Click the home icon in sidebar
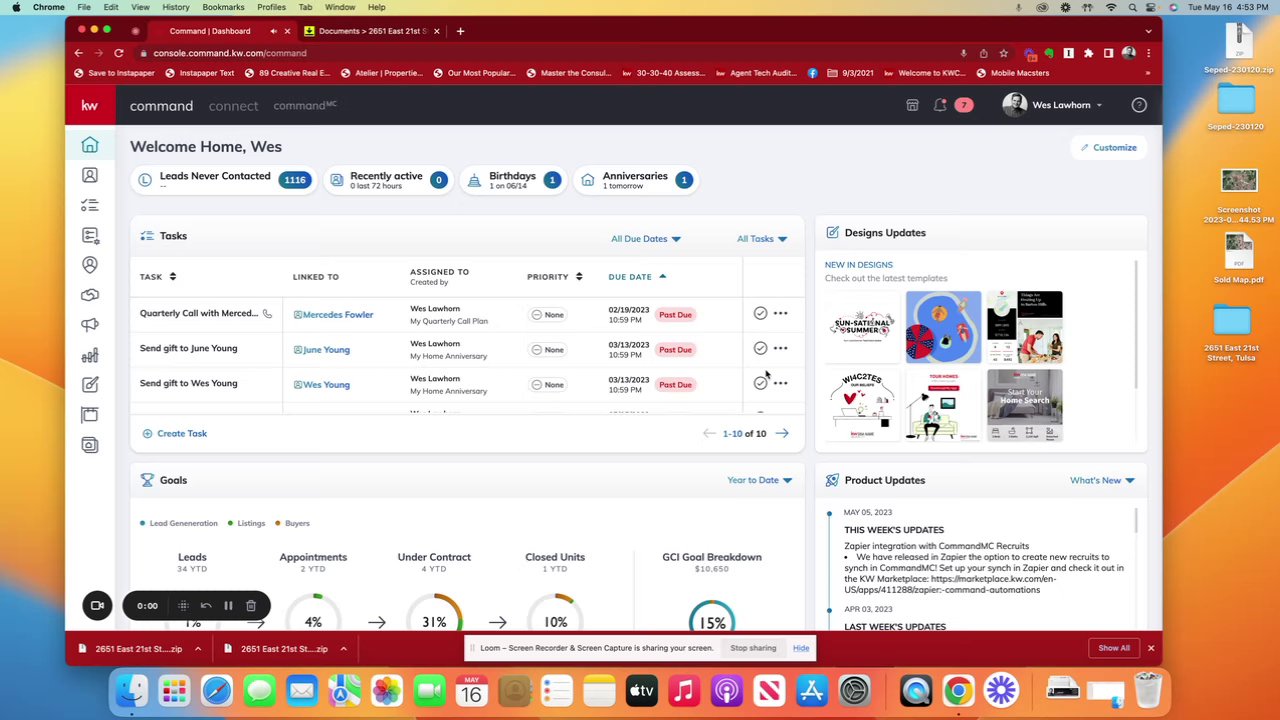The width and height of the screenshot is (1280, 720). coord(90,145)
